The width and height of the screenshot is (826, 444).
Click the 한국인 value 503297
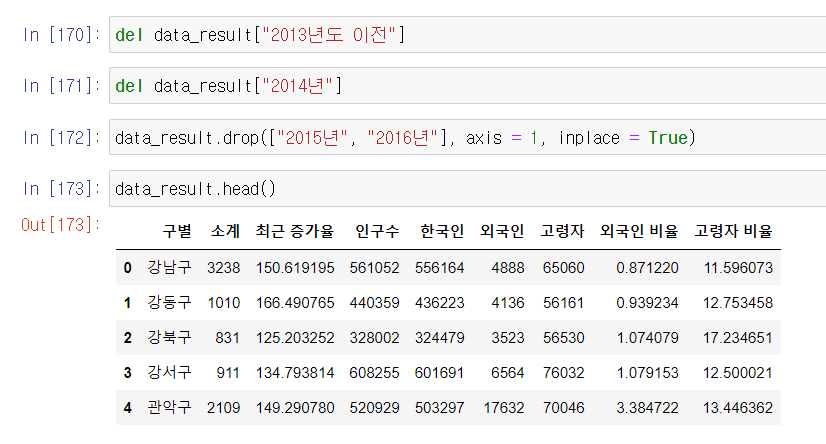439,408
